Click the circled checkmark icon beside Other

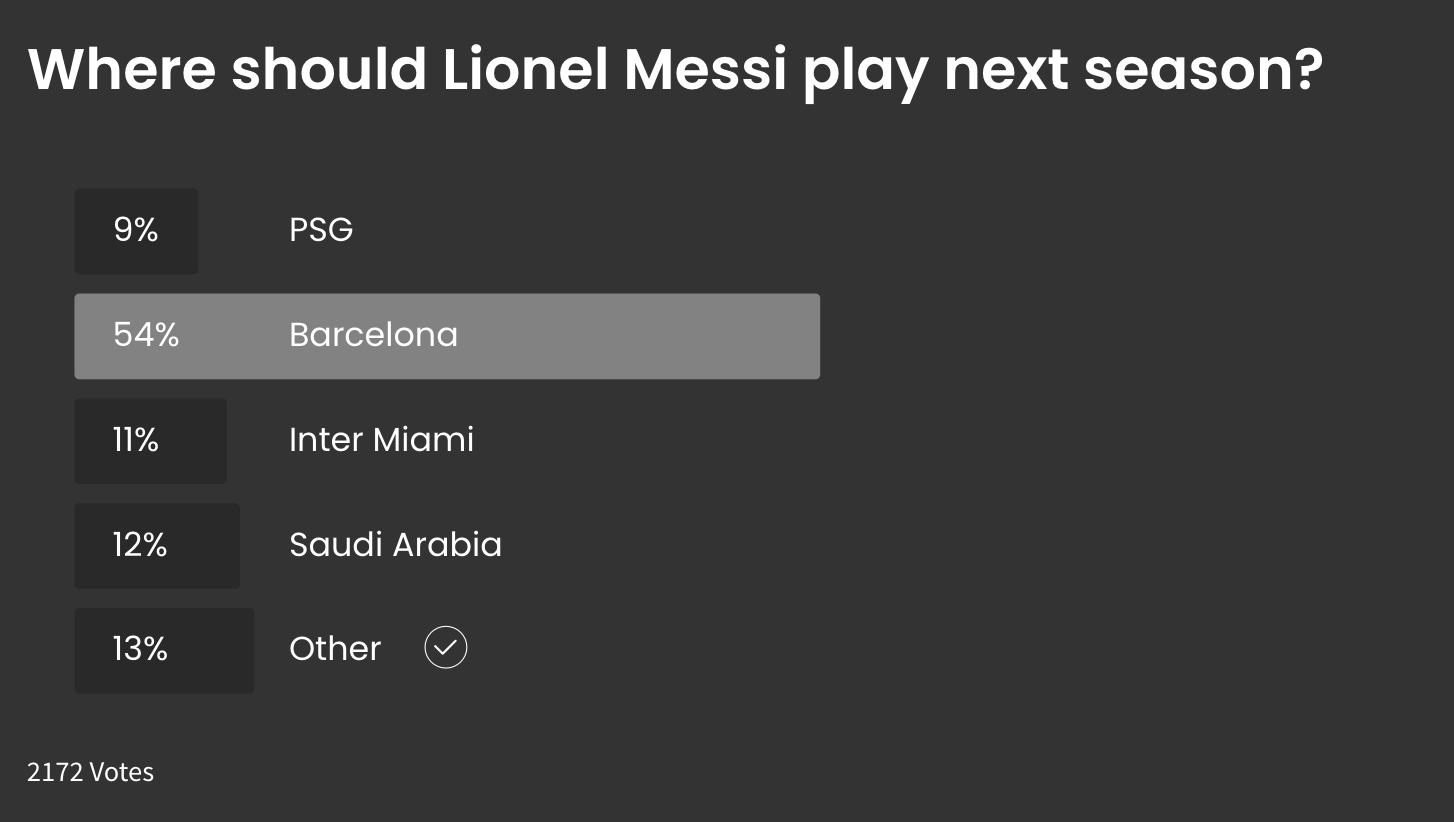click(x=445, y=647)
